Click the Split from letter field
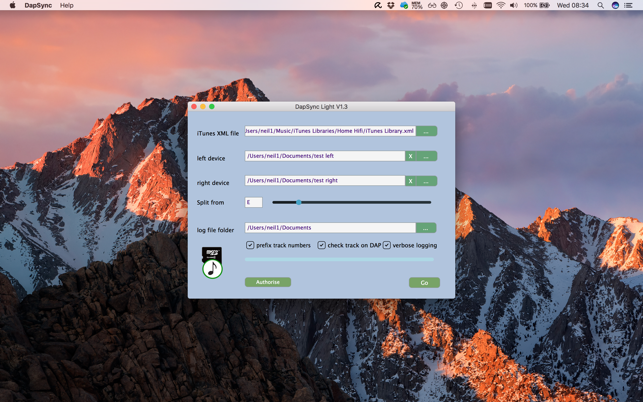The height and width of the screenshot is (402, 643). 253,202
